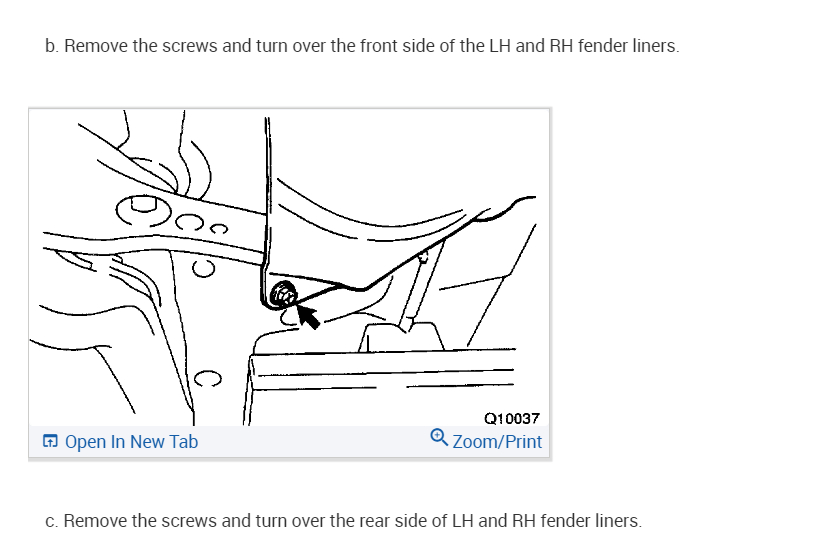Click the "b." step marker
Viewport: 816px width, 552px height.
pos(52,47)
